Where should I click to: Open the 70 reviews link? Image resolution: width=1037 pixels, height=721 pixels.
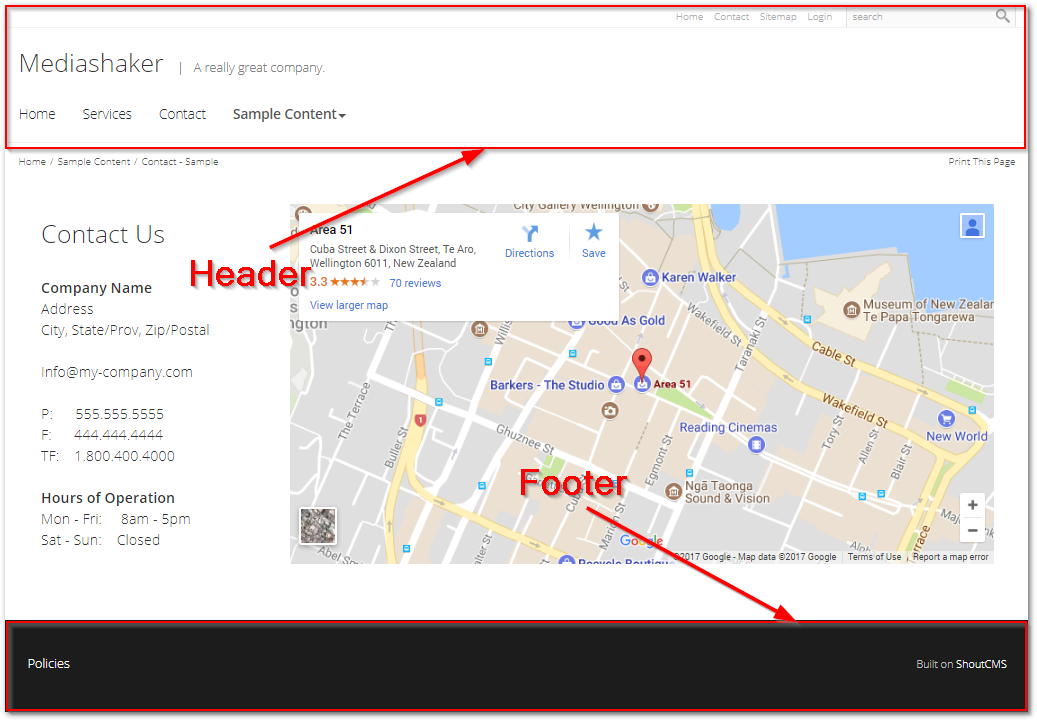[x=415, y=283]
